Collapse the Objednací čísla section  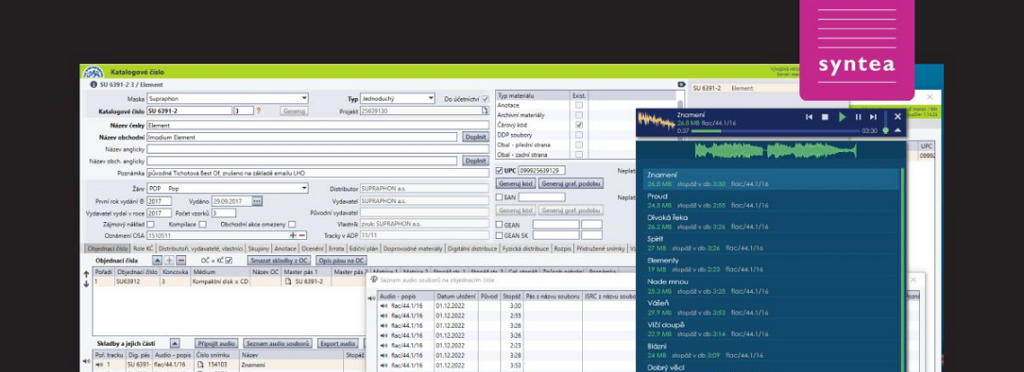click(157, 260)
